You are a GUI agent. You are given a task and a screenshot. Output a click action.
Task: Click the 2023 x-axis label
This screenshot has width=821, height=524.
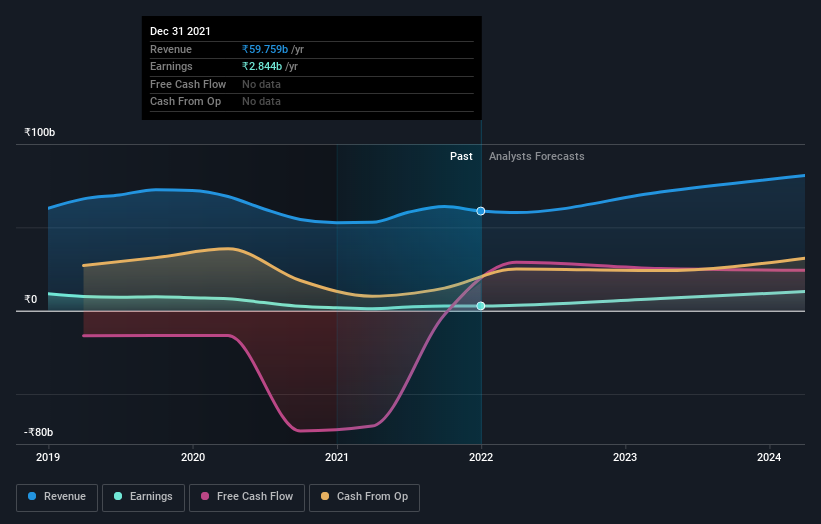pyautogui.click(x=625, y=457)
